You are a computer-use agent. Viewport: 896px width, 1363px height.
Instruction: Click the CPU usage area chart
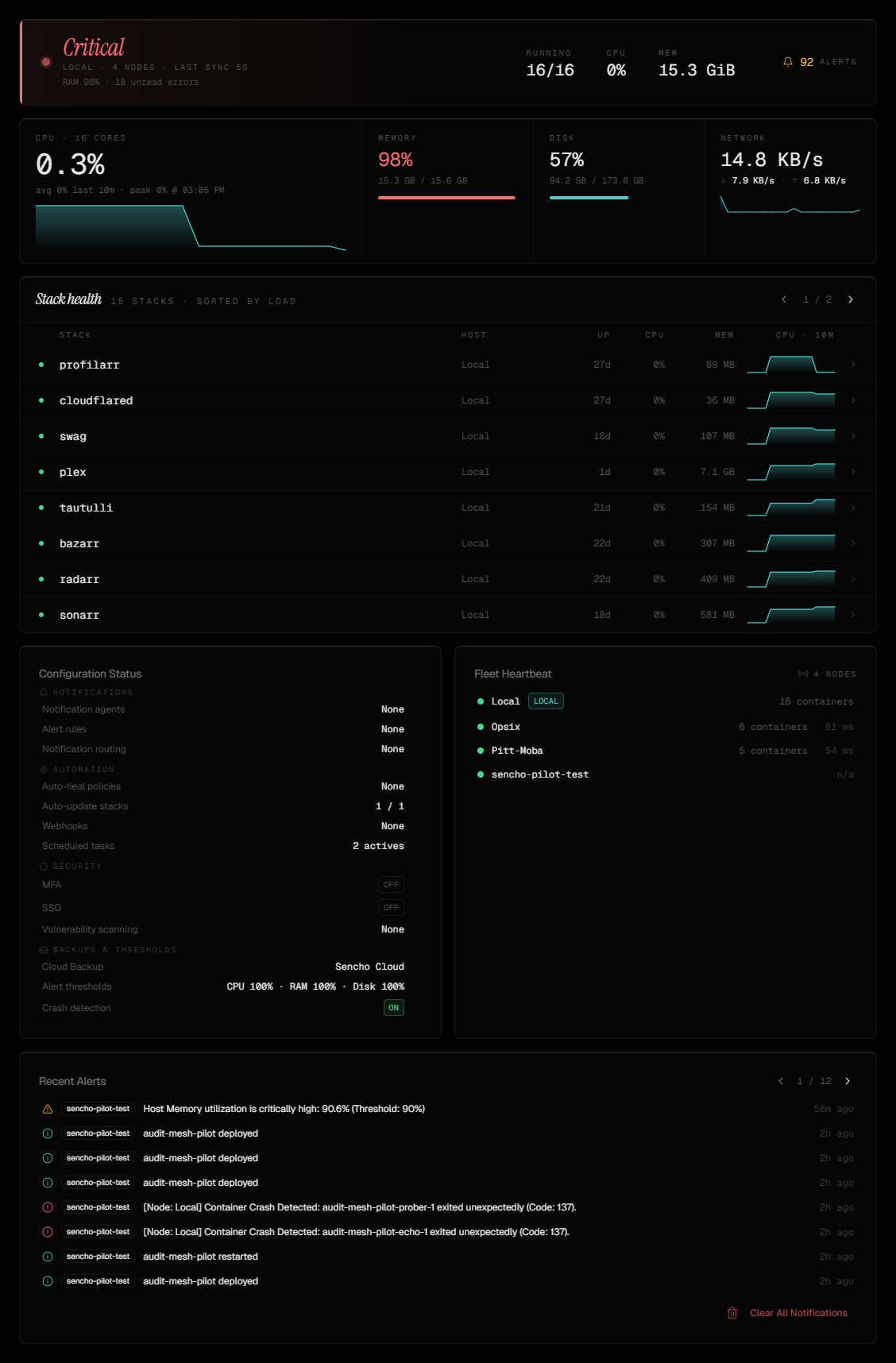coord(191,228)
